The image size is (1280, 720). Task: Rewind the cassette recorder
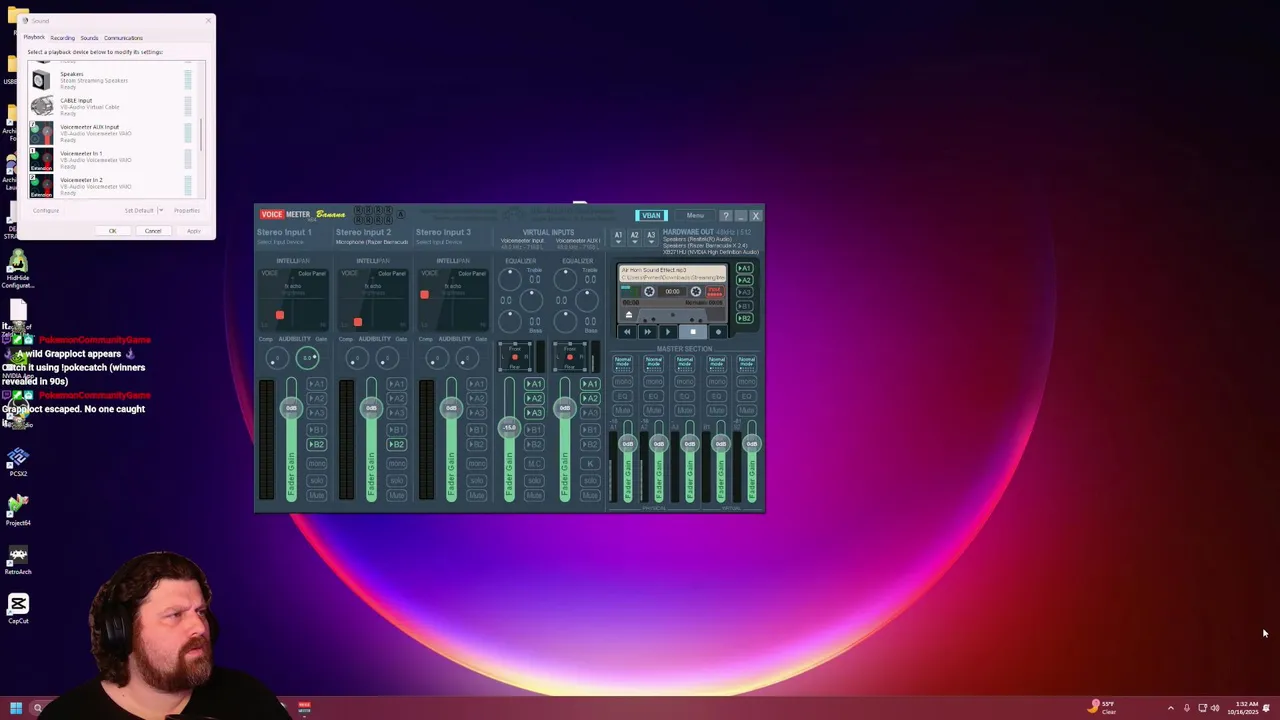pyautogui.click(x=626, y=332)
